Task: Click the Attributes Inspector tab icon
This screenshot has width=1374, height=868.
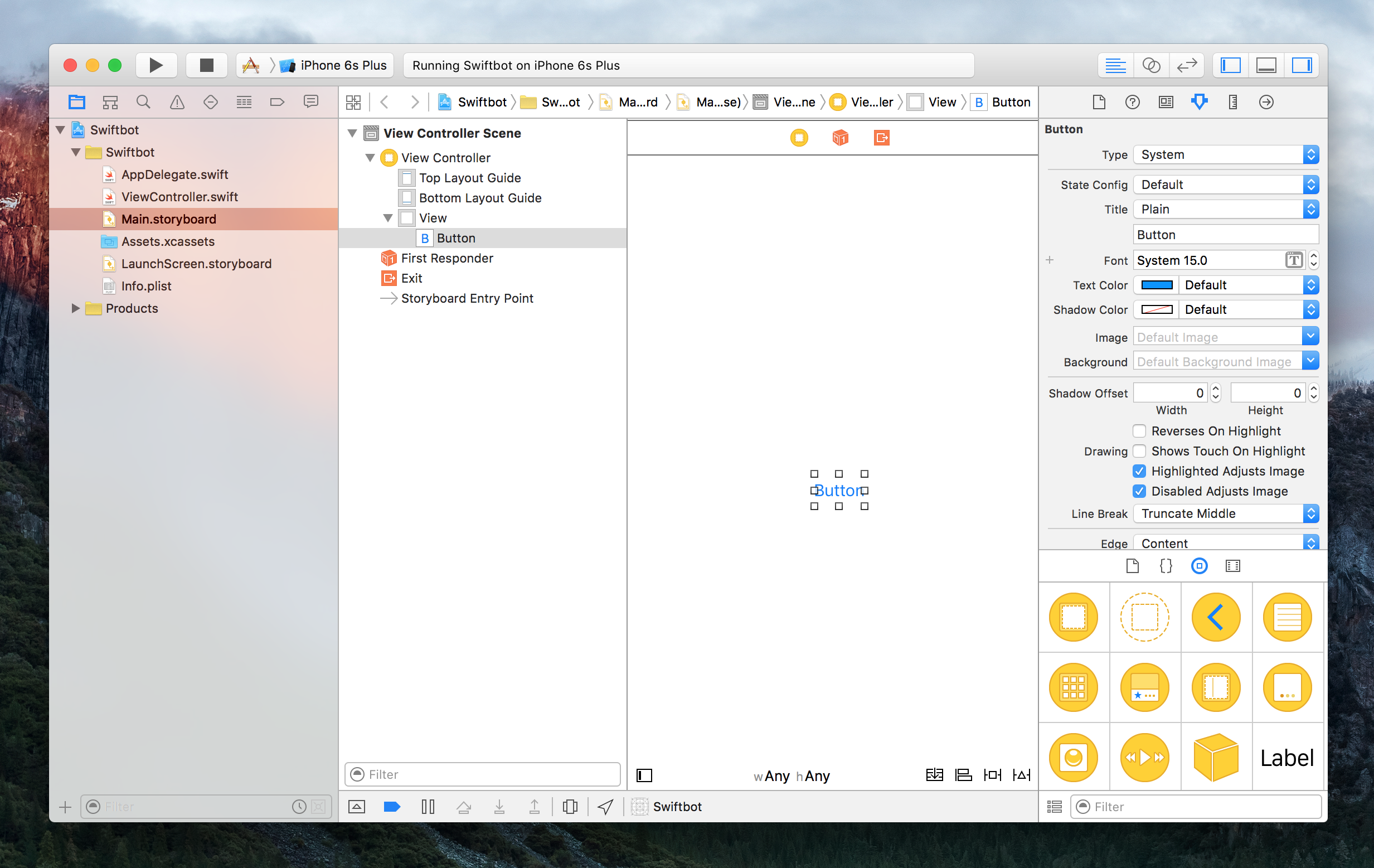Action: click(1199, 102)
